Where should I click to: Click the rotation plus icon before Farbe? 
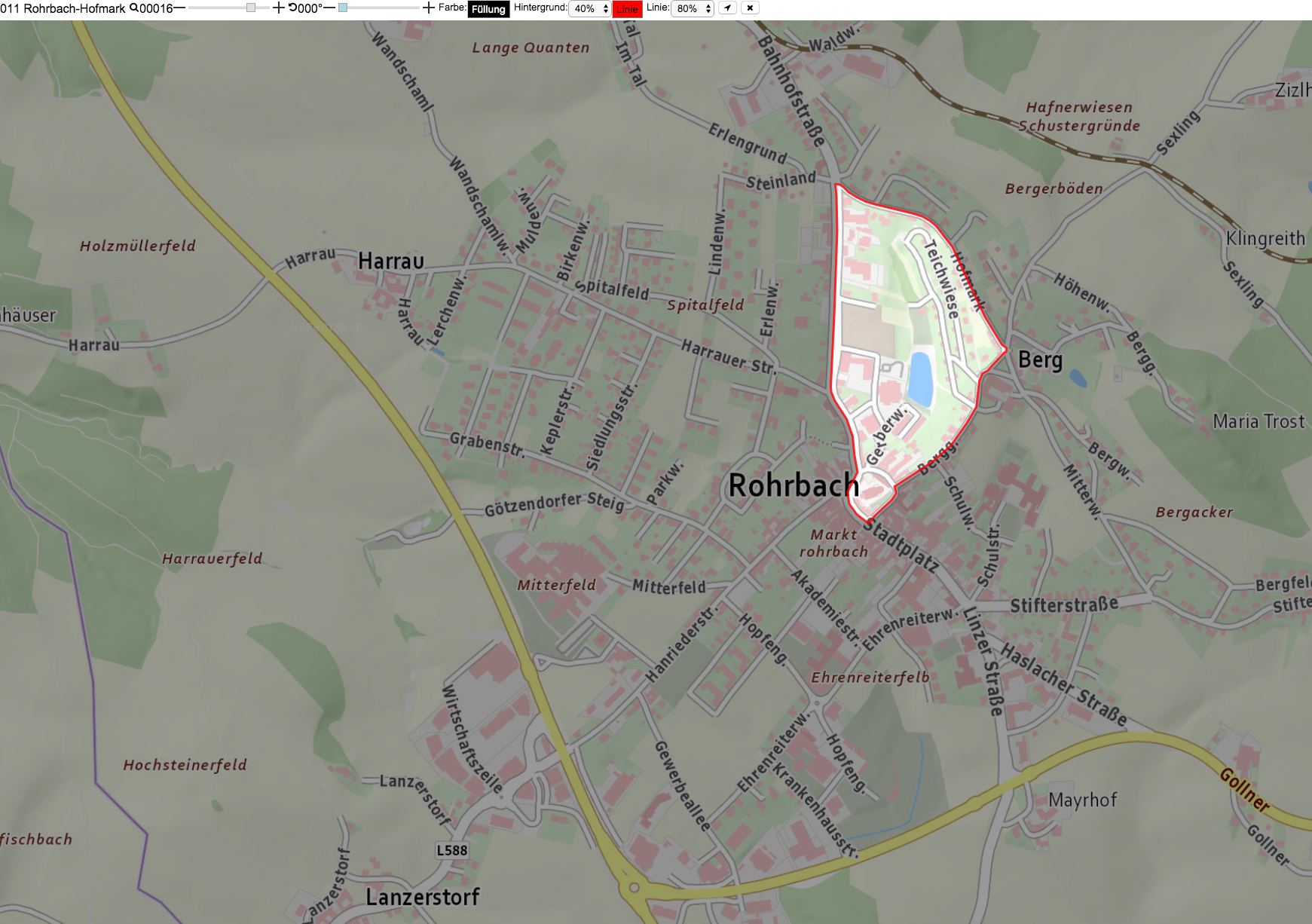(429, 8)
